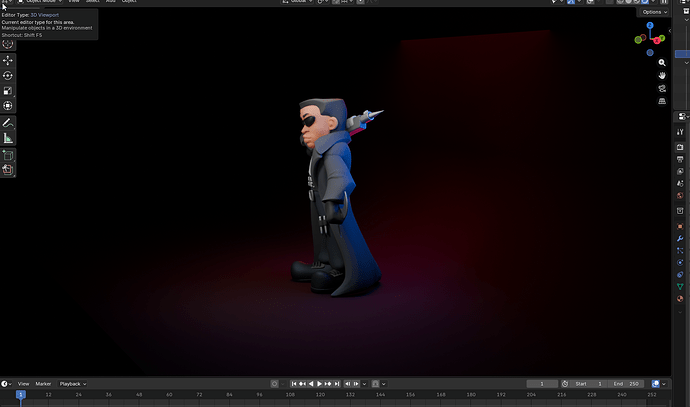This screenshot has width=690, height=407.
Task: Jump to the previous keyframe
Action: 302,384
